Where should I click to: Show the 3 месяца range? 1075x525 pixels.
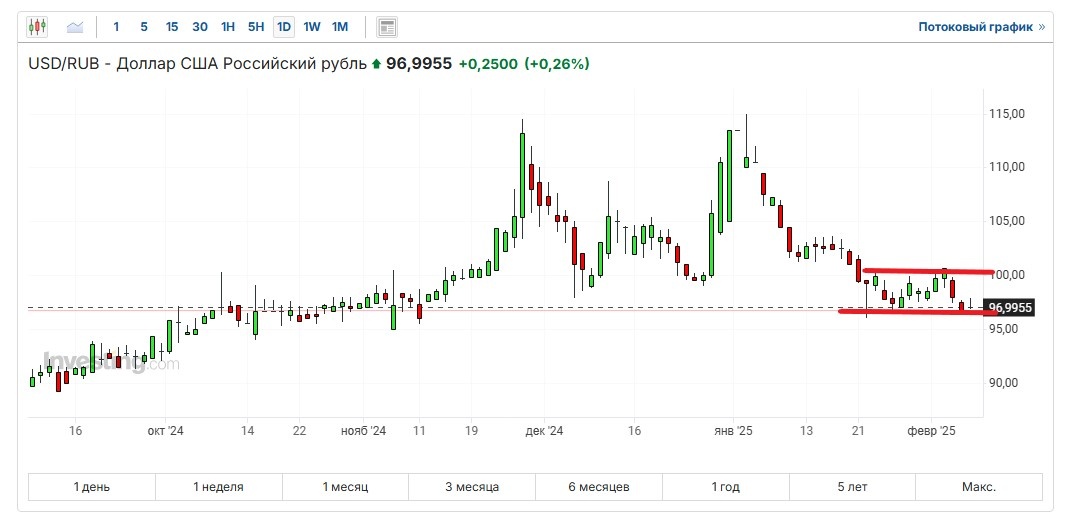pos(472,487)
